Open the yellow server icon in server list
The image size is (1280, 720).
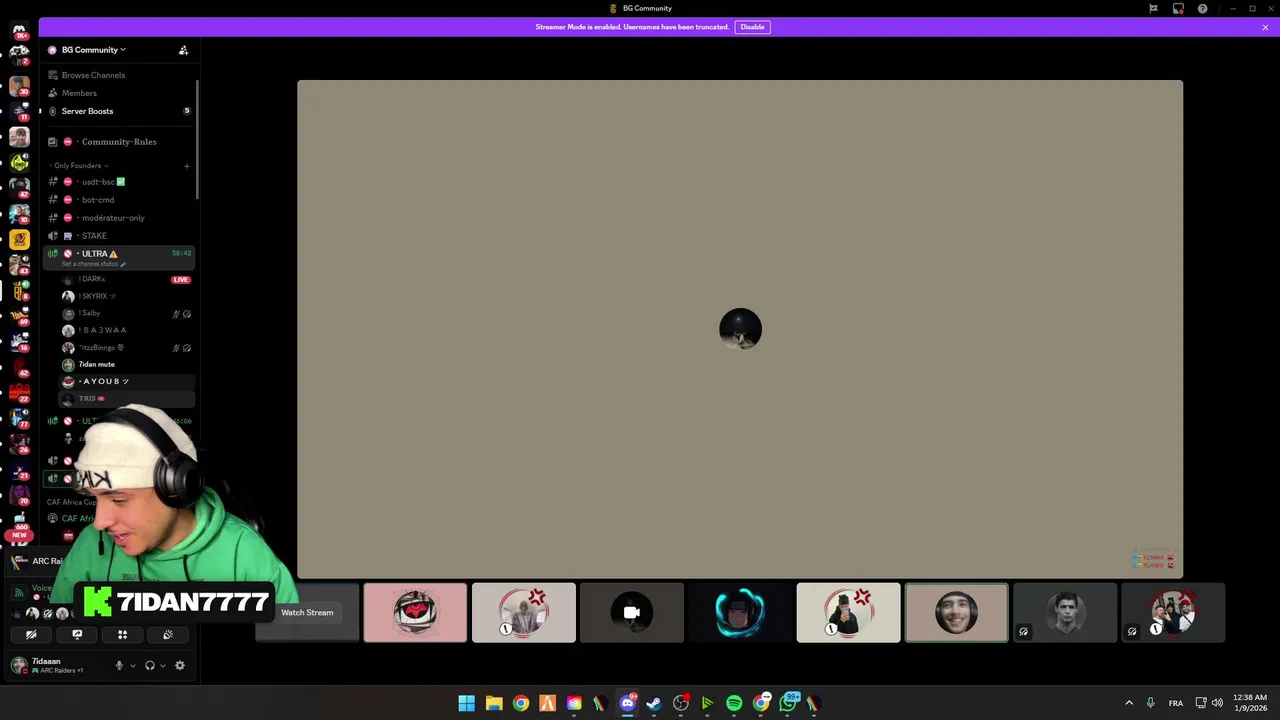tap(19, 239)
